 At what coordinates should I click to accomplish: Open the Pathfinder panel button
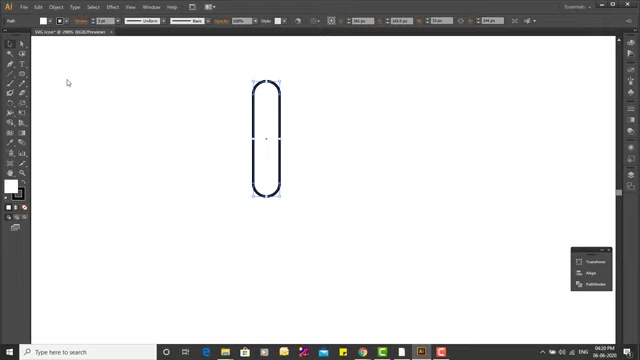point(591,284)
